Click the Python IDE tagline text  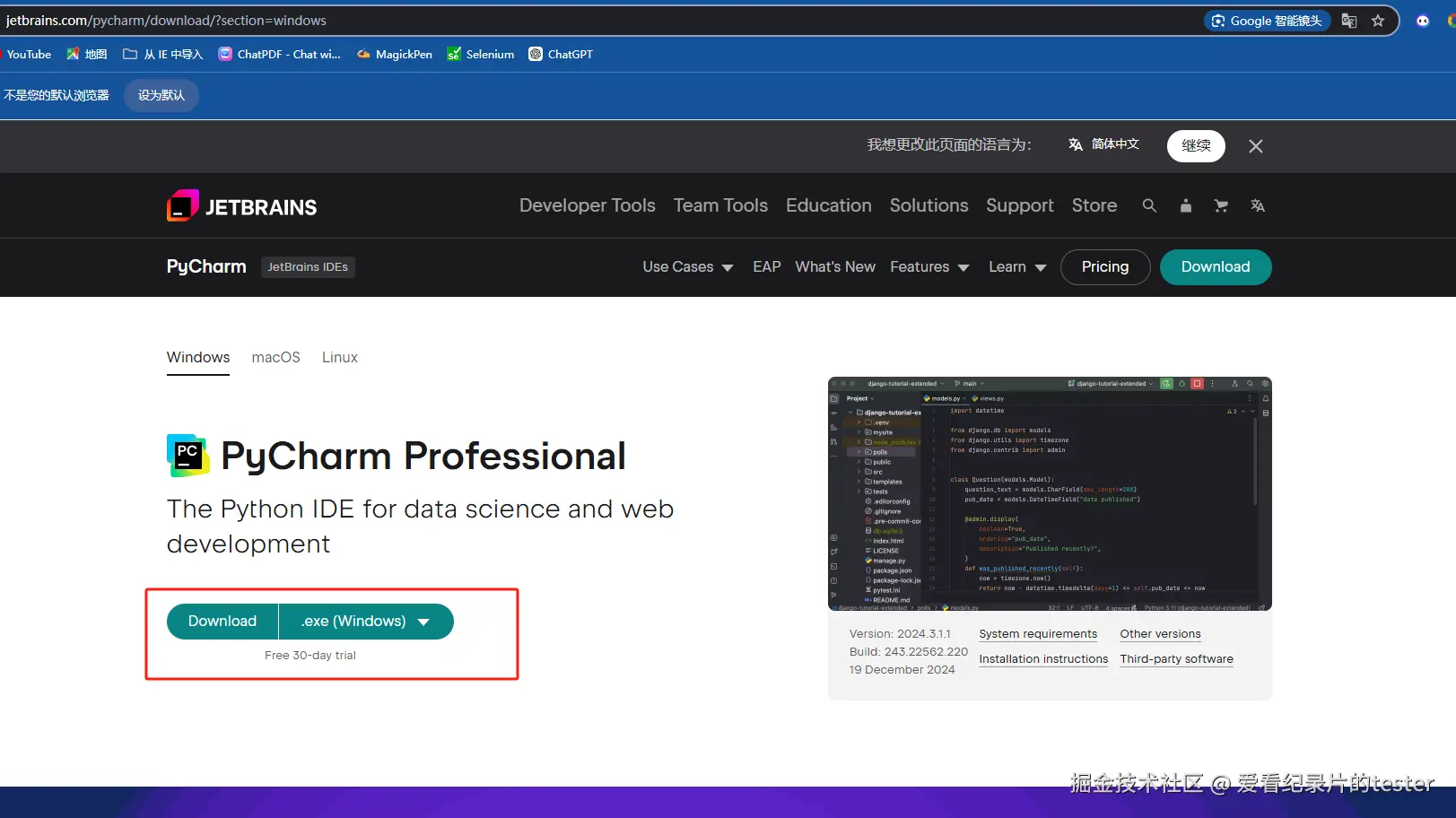click(x=420, y=526)
